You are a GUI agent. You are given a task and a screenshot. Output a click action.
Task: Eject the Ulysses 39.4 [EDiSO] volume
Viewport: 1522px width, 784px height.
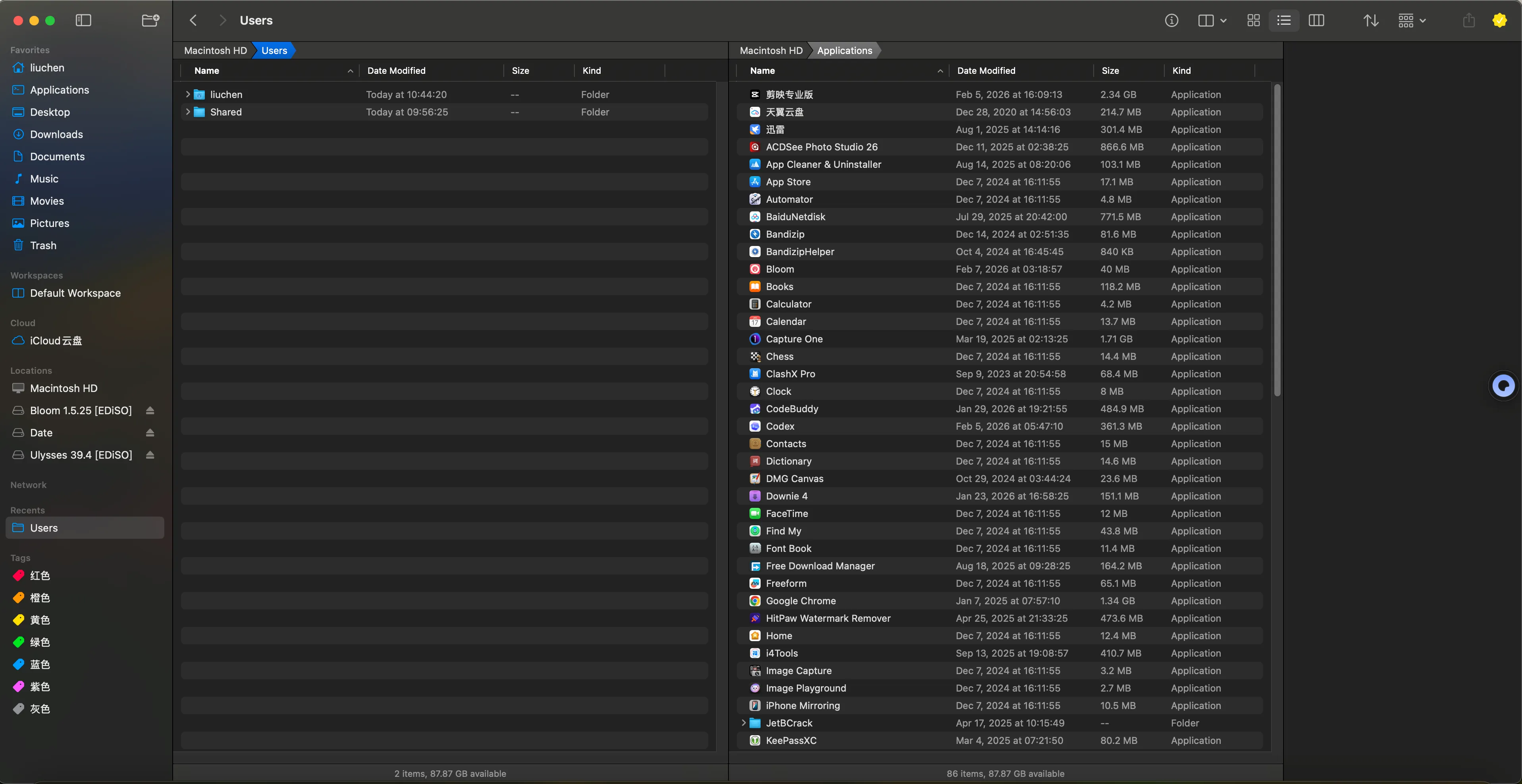click(x=150, y=455)
